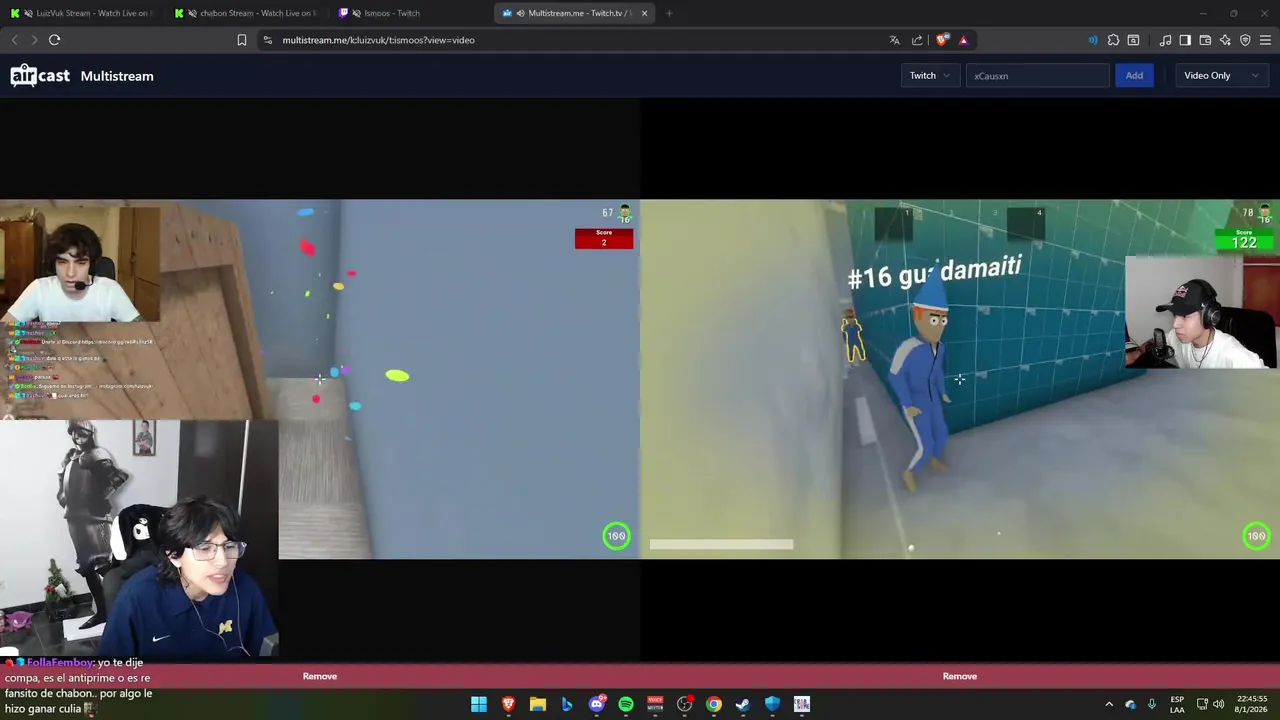Switch to the LuizVuk Stream tab
1280x720 pixels.
pos(82,13)
